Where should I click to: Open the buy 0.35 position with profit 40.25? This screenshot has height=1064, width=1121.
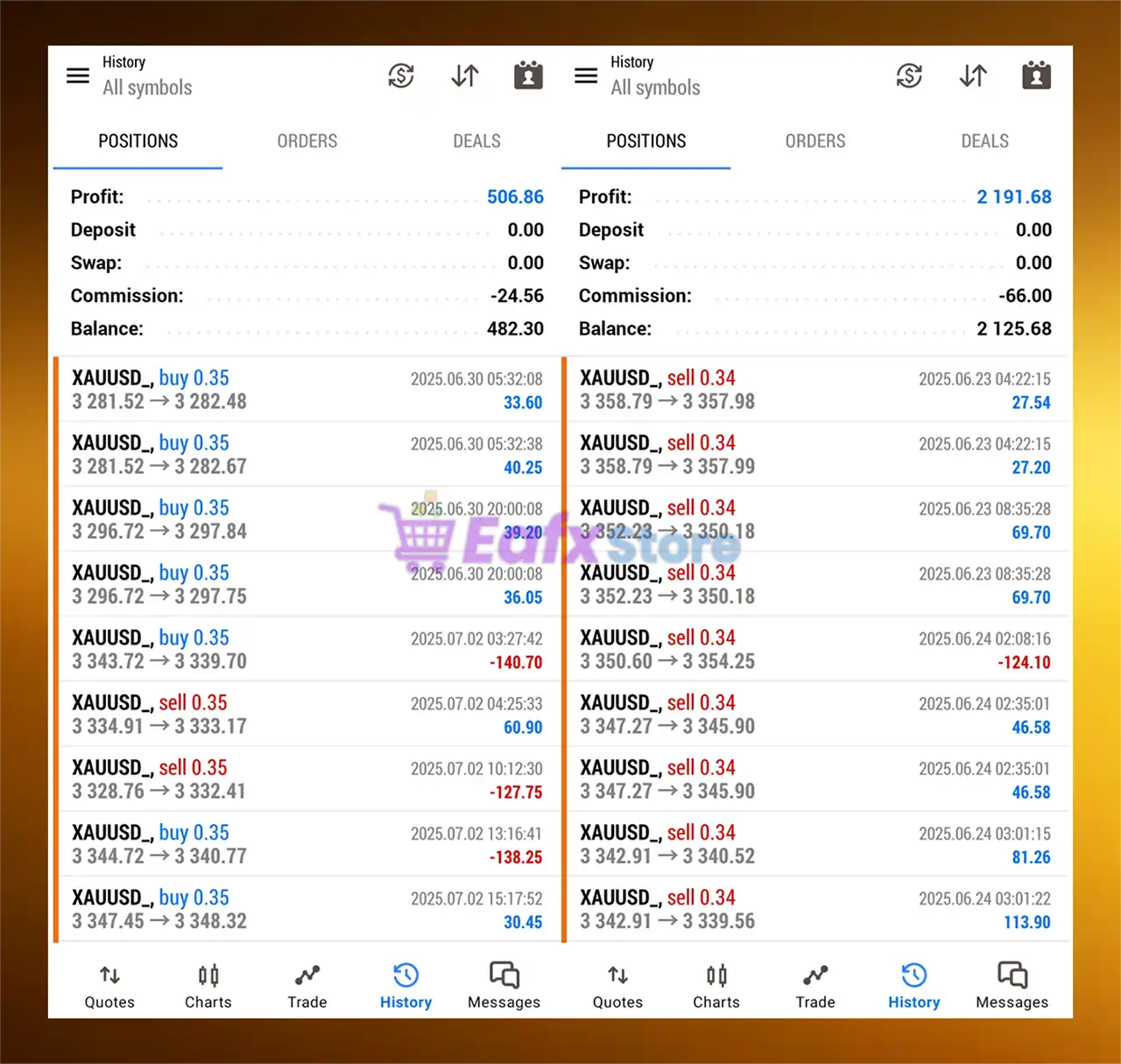307,454
